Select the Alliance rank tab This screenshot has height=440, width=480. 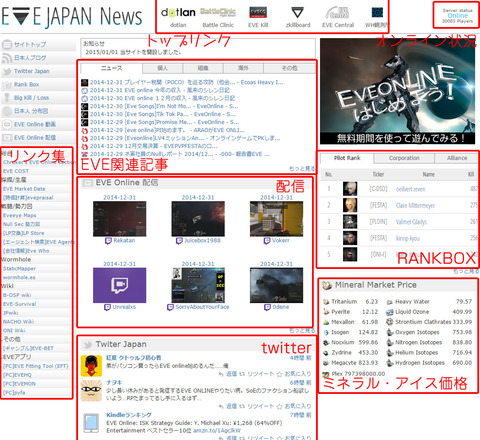point(457,158)
